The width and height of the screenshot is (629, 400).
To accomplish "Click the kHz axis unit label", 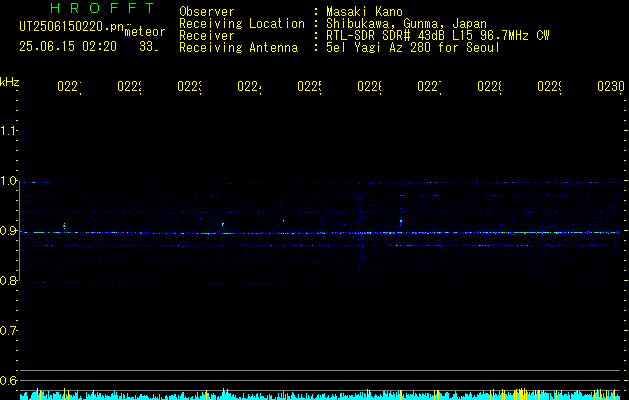I will [x=10, y=82].
